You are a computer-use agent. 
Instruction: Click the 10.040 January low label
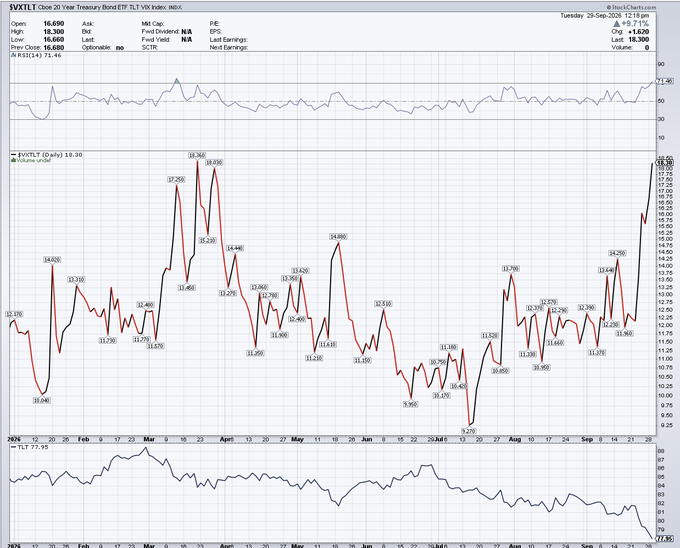coord(42,400)
